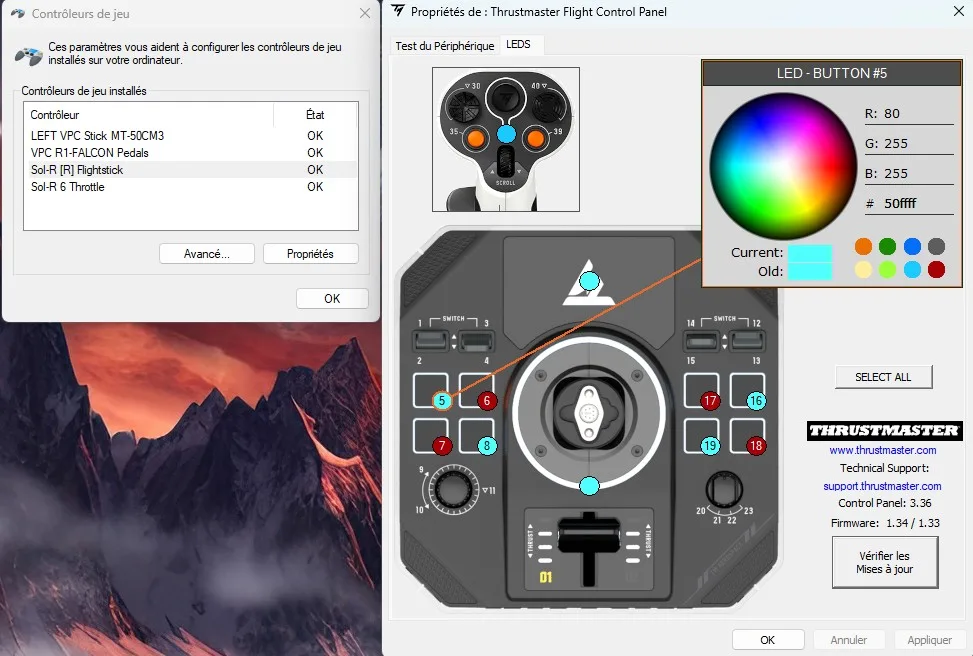Click the Avancé... button
Viewport: 973px width, 656px height.
pyautogui.click(x=207, y=254)
